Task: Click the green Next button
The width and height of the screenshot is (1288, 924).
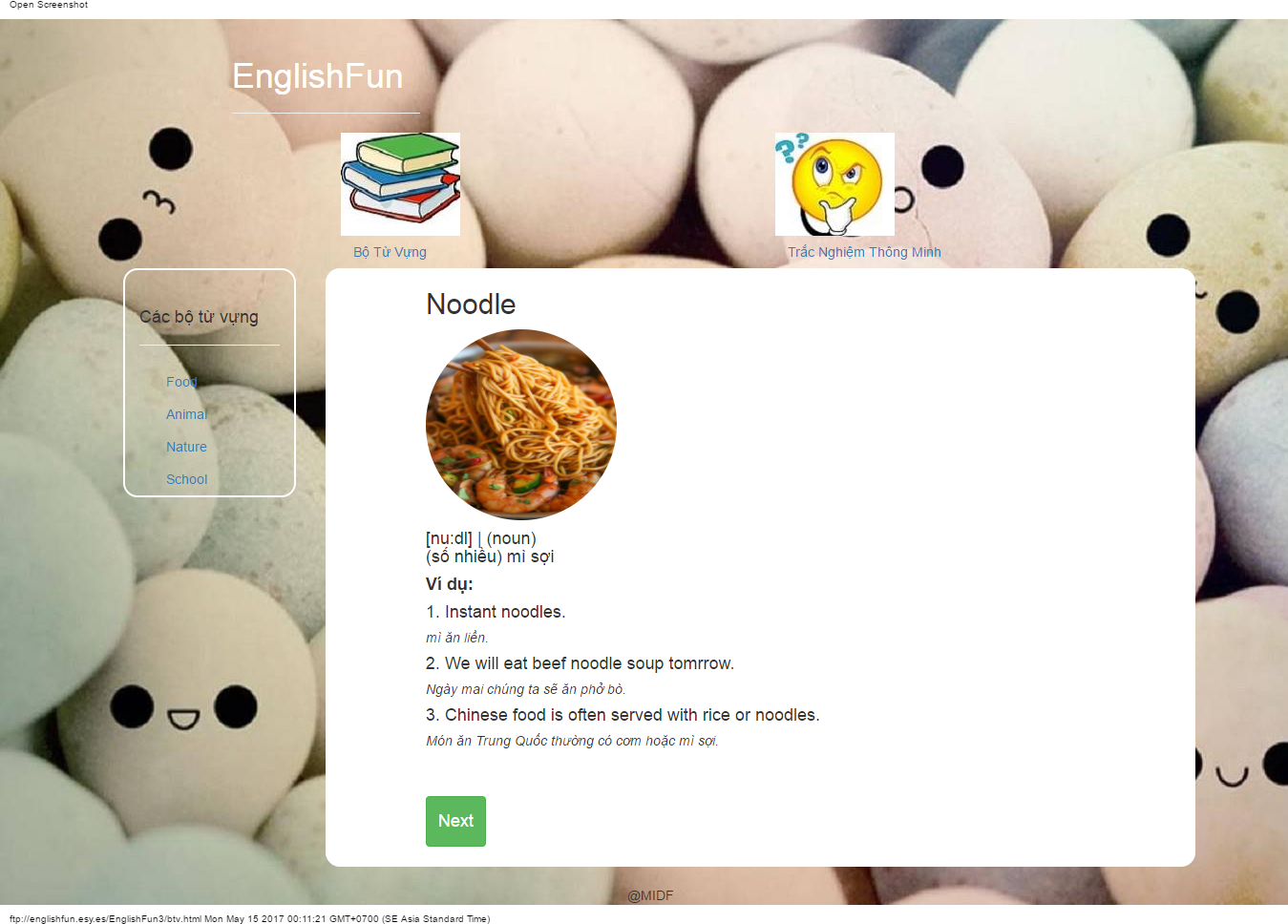Action: [455, 821]
